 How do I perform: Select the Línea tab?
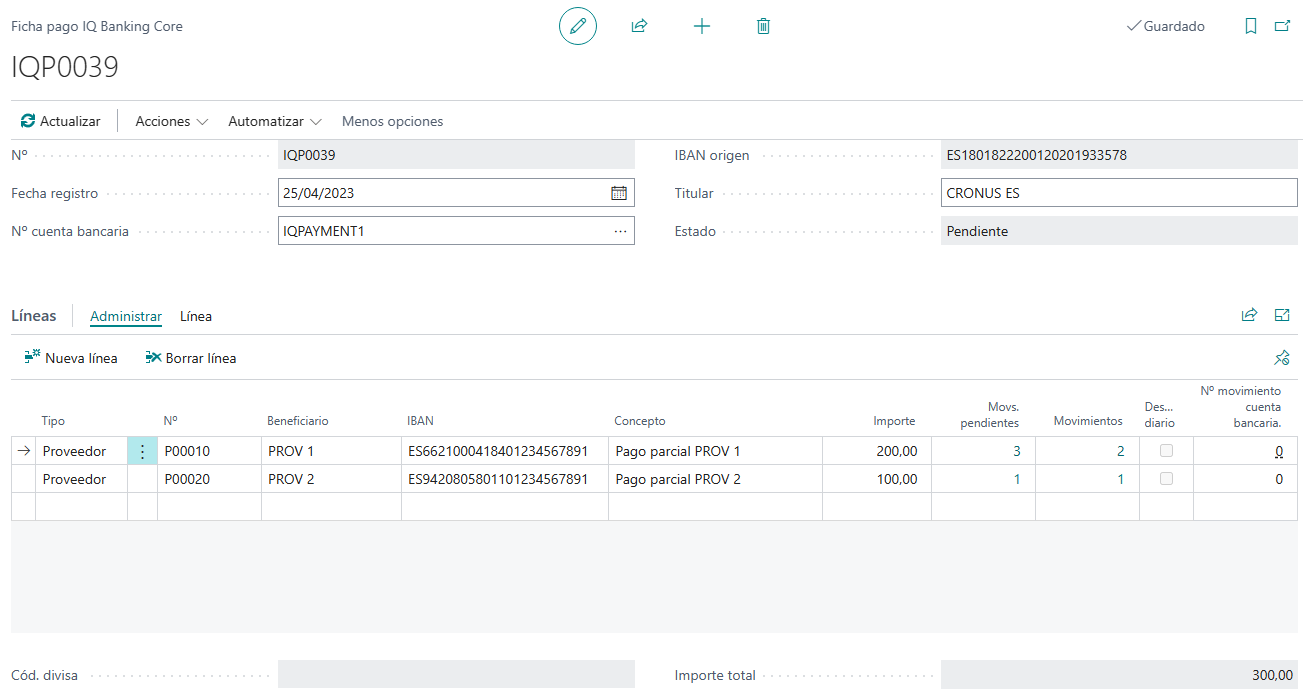point(195,316)
